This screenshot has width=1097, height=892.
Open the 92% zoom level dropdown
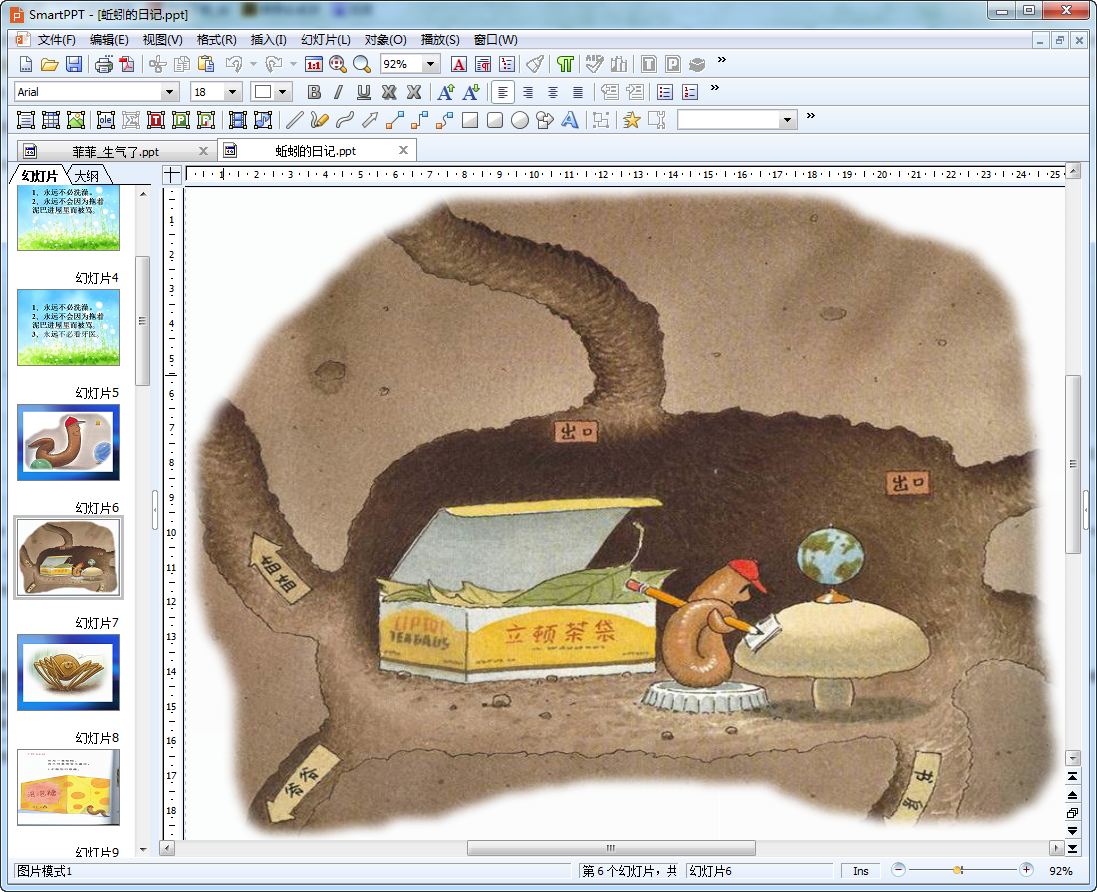click(x=431, y=64)
